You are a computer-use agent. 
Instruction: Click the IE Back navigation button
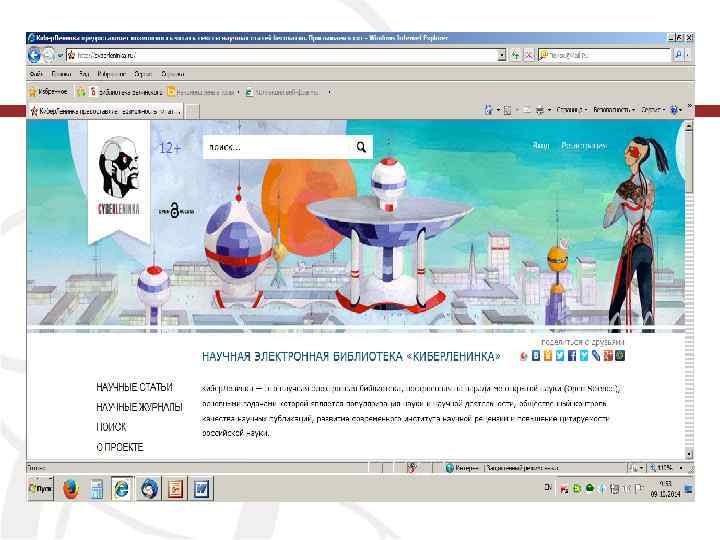point(34,55)
